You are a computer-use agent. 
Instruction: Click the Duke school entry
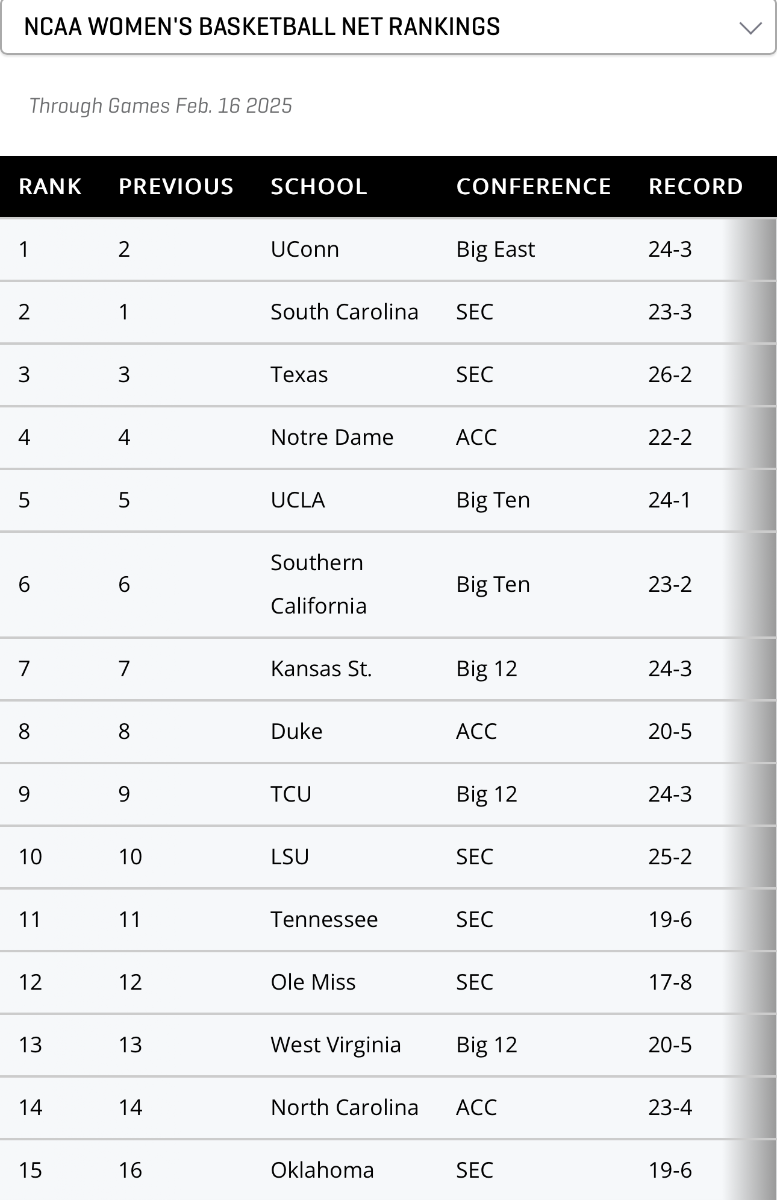coord(296,732)
